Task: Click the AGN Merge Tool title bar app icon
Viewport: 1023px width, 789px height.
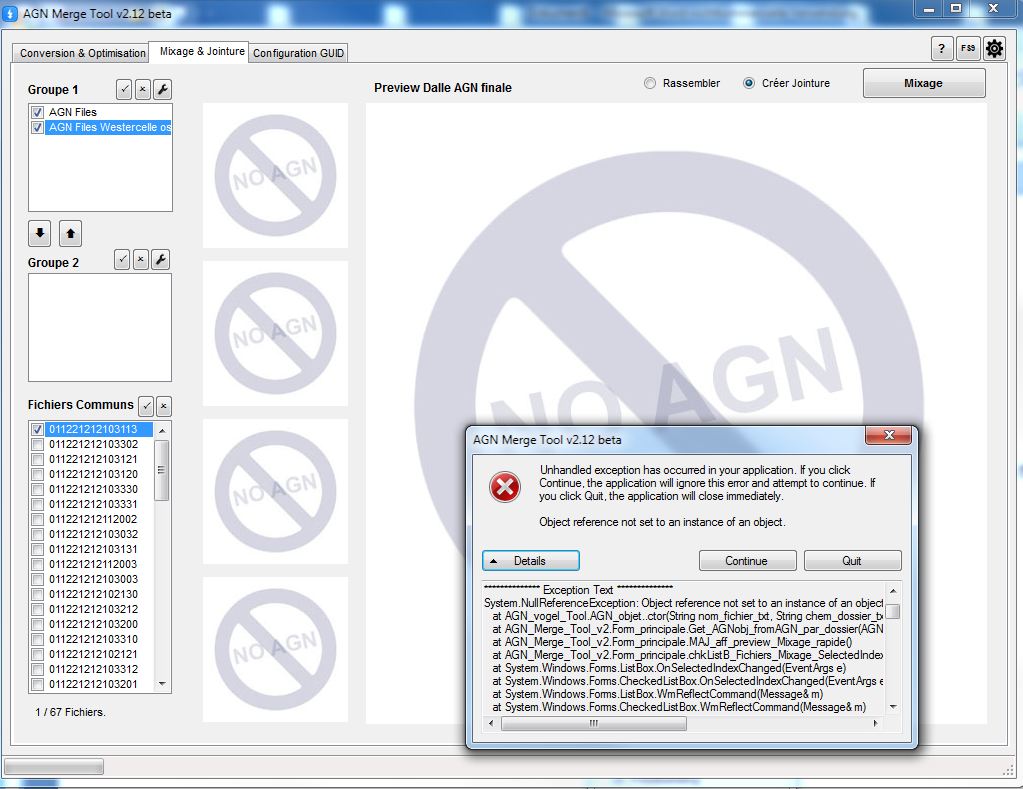Action: click(x=10, y=14)
